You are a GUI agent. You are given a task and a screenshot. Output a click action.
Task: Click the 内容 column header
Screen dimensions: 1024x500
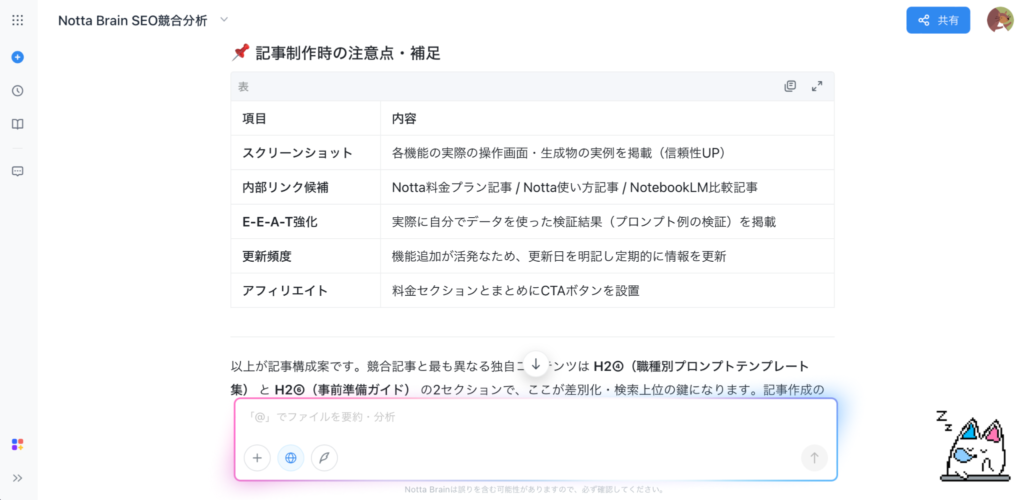607,119
